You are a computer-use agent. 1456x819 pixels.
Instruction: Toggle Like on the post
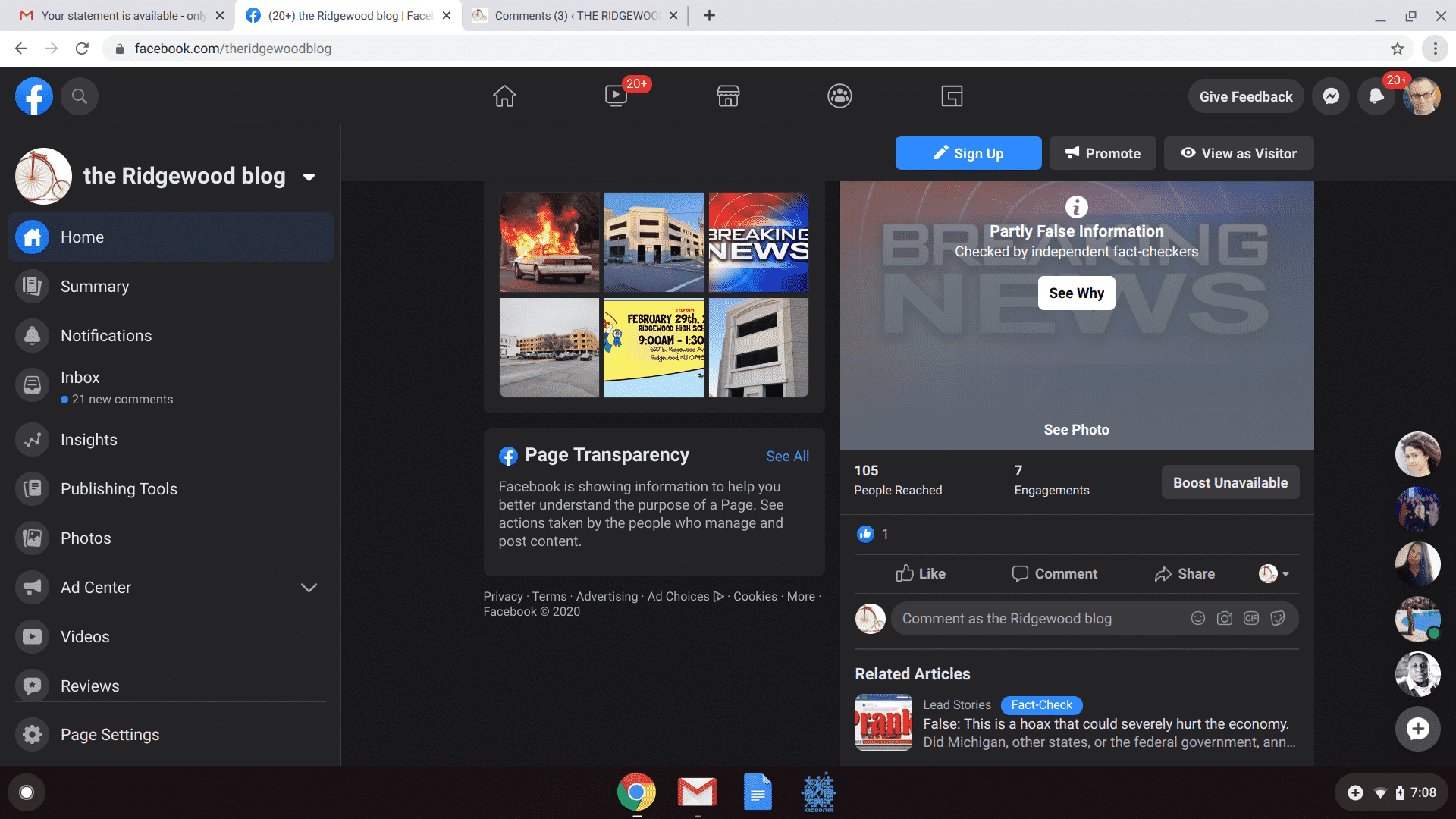click(921, 574)
